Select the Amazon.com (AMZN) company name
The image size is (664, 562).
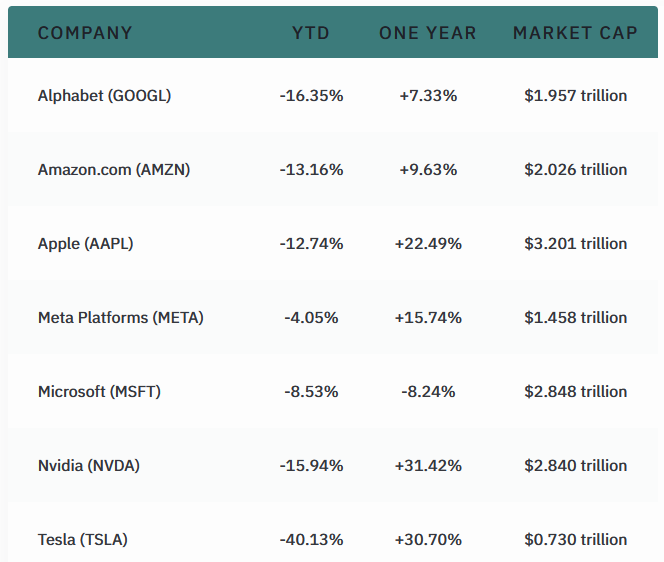point(114,170)
